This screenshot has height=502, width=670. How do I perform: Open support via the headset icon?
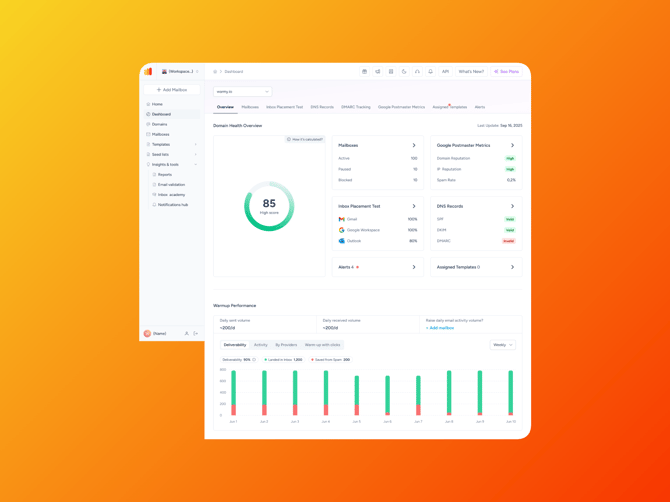click(x=417, y=72)
